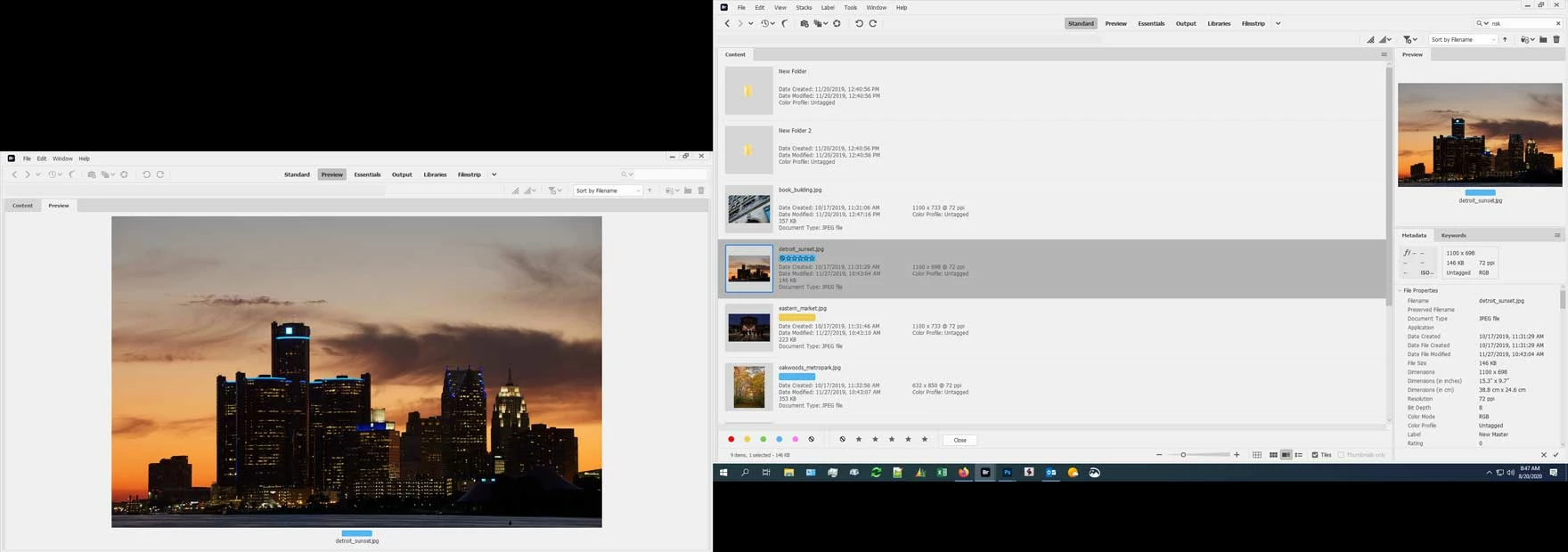Click the boomerang return icon in the right window
Screen dimensions: 1568x552
(785, 23)
